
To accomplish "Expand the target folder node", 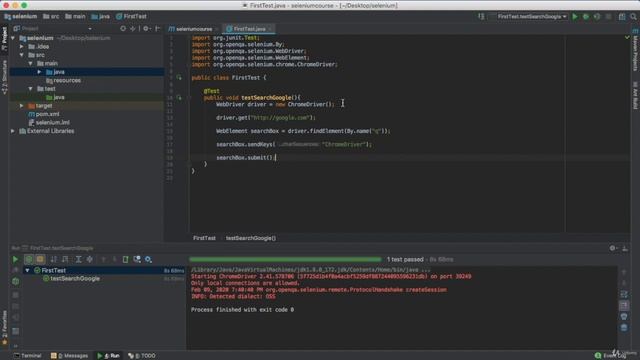I will tap(22, 106).
